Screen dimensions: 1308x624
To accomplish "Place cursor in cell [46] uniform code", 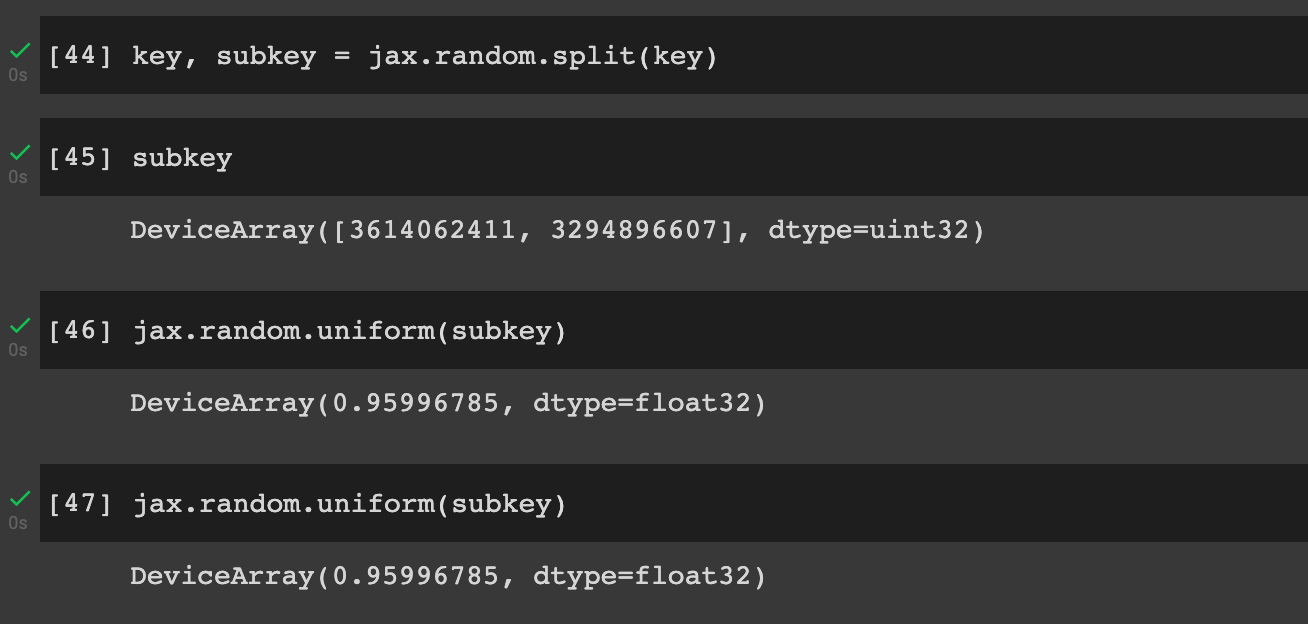I will (x=674, y=331).
